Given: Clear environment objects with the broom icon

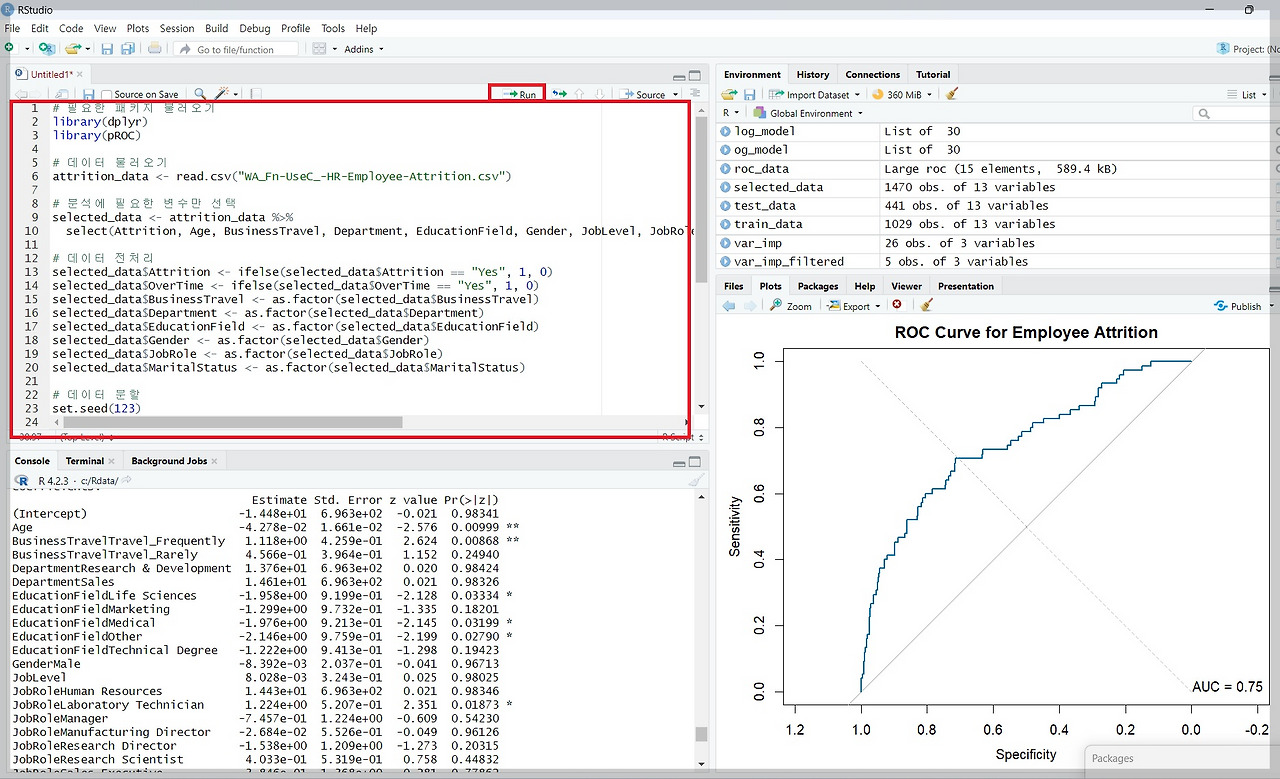Looking at the screenshot, I should (951, 94).
